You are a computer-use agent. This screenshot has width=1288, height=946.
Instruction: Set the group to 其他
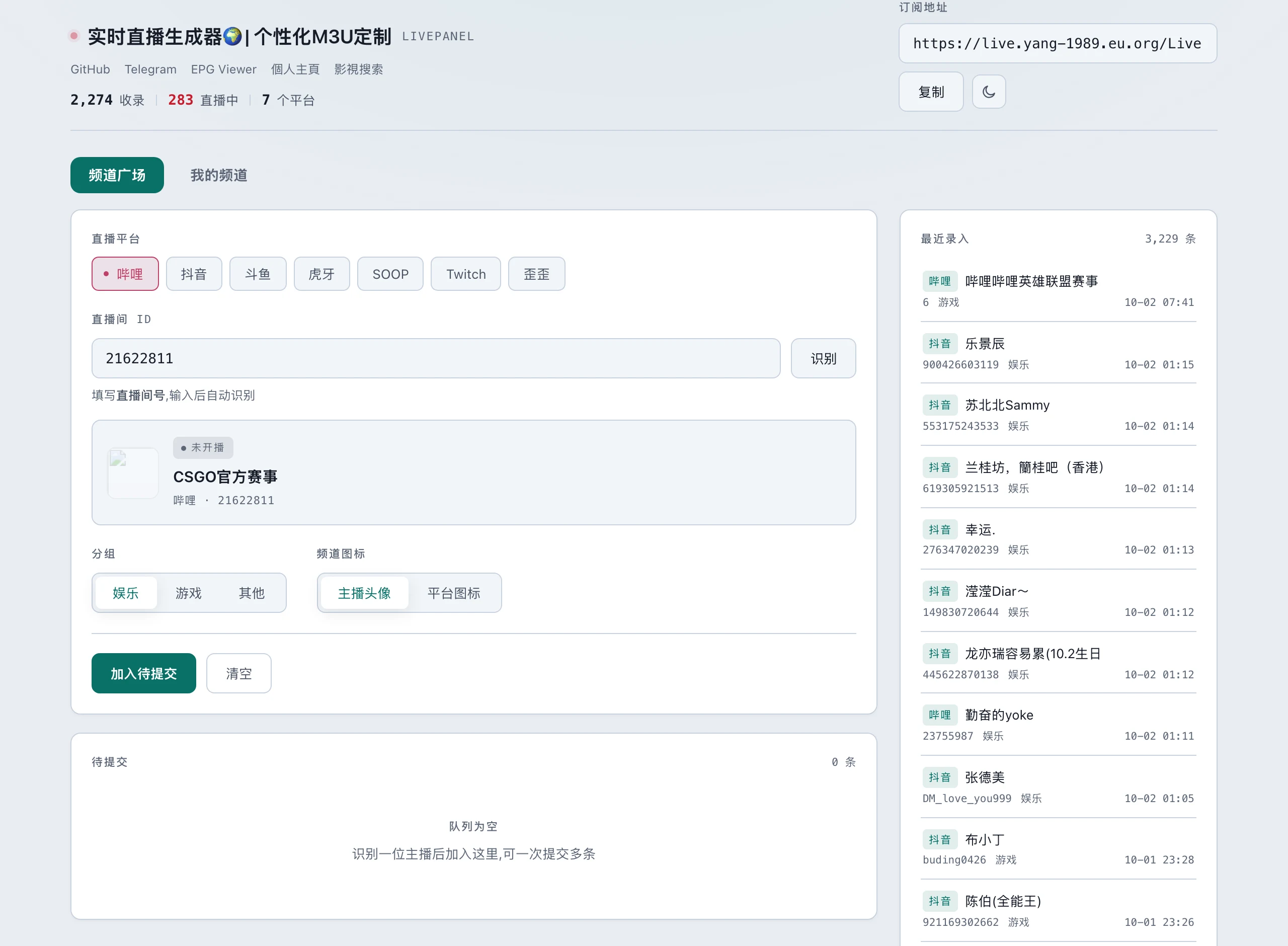click(251, 593)
